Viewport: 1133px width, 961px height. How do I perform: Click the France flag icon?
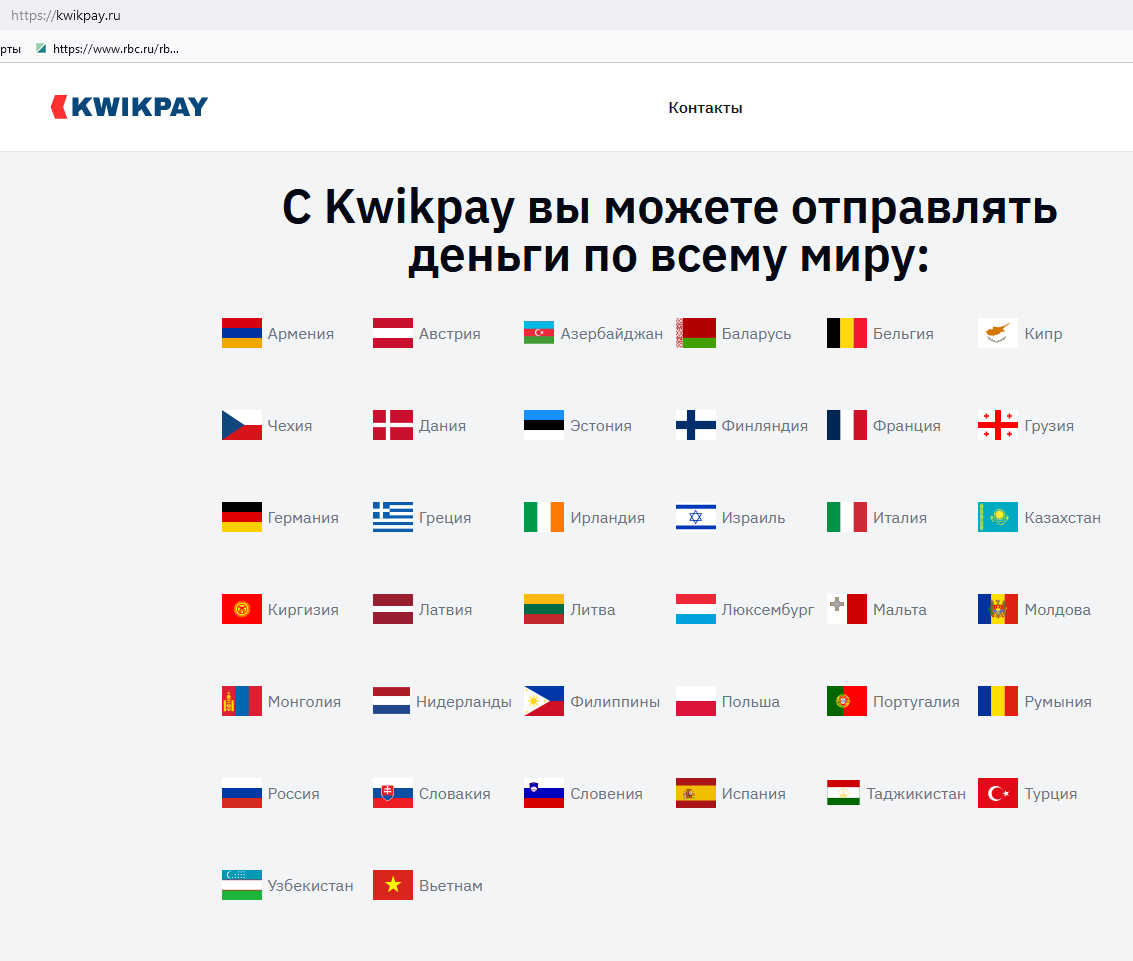click(847, 425)
